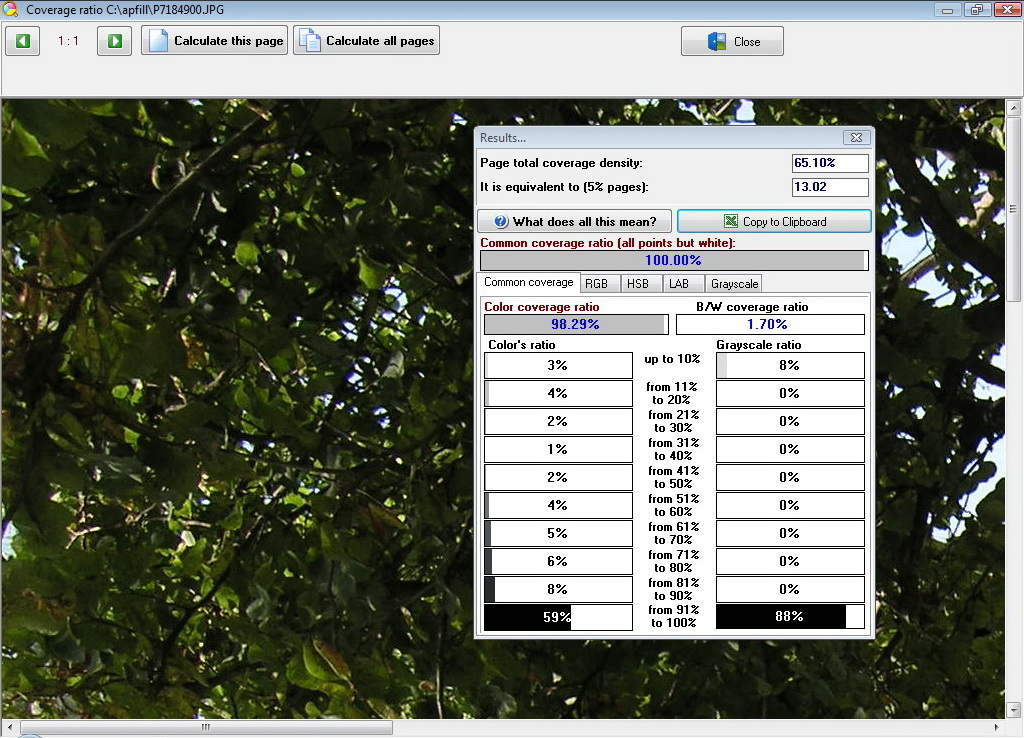Select the Grayscale tab

click(x=735, y=284)
